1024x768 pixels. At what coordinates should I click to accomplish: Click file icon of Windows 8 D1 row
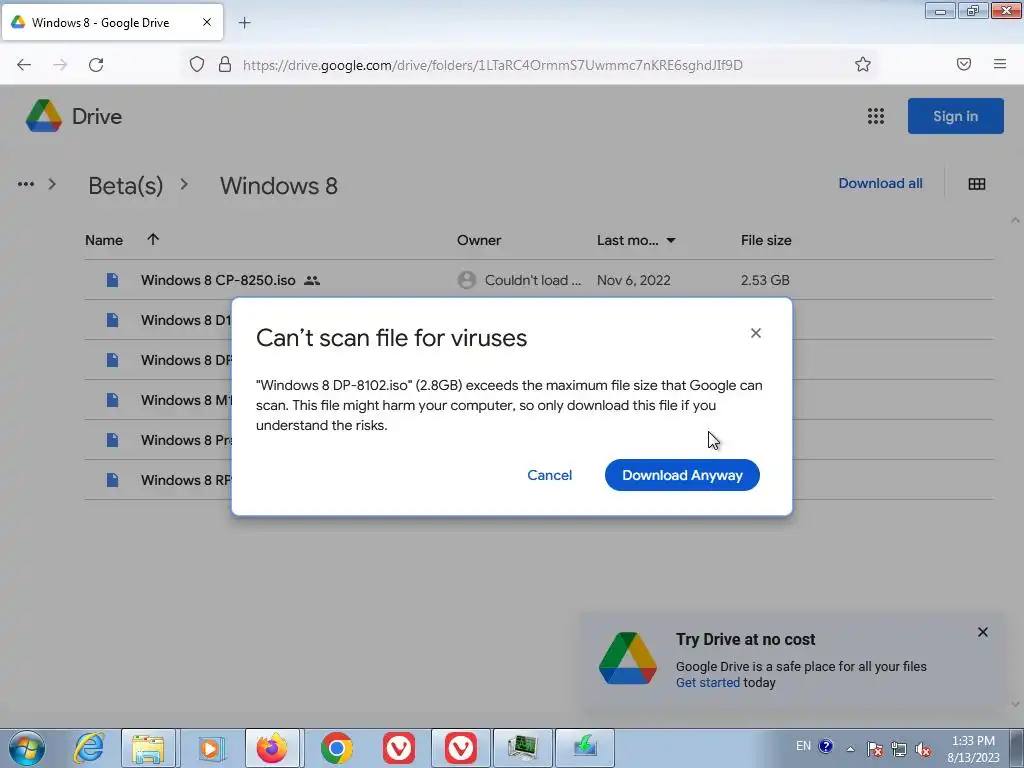coord(112,320)
